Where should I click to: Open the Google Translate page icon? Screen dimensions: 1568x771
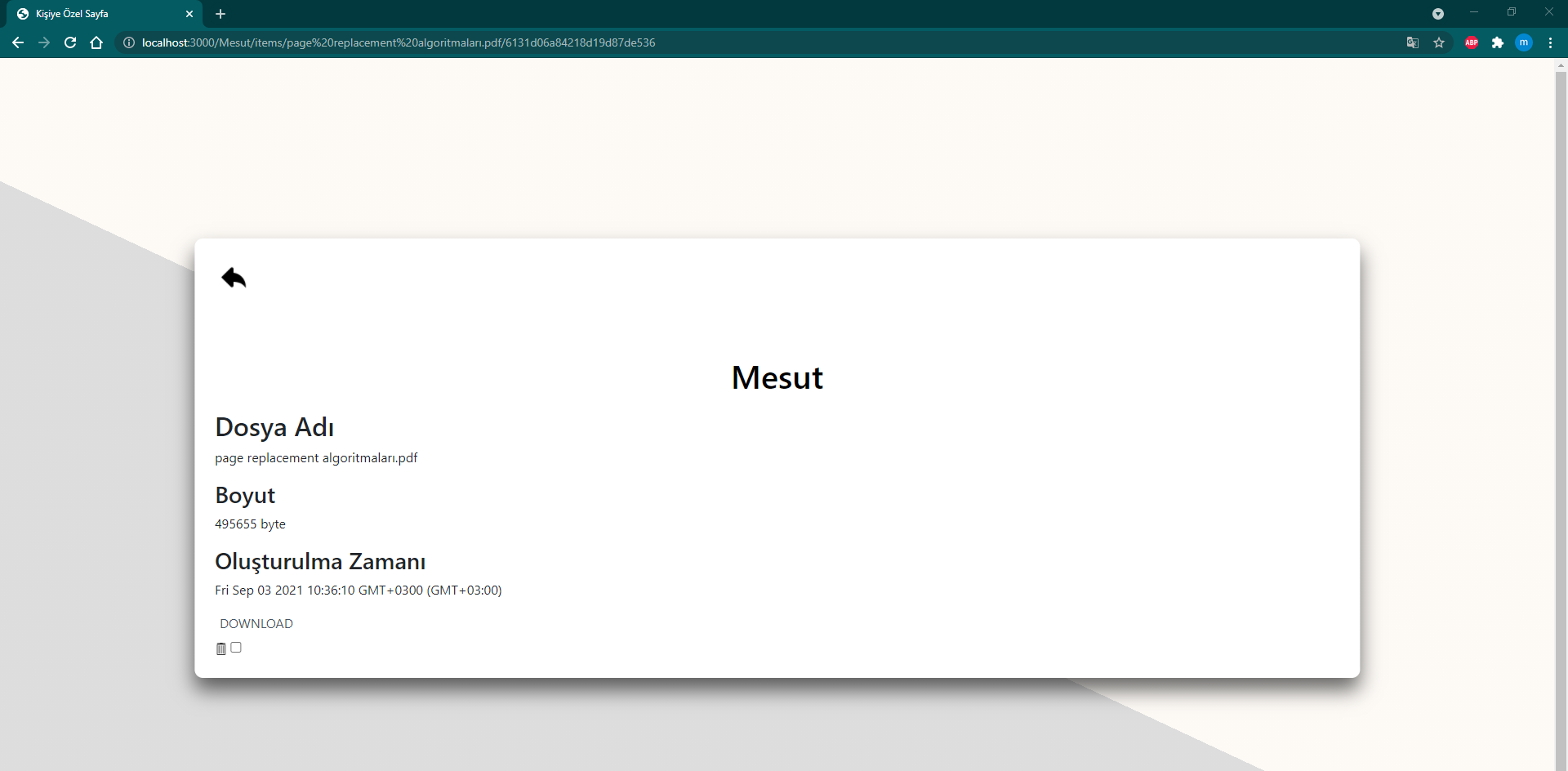1412,42
